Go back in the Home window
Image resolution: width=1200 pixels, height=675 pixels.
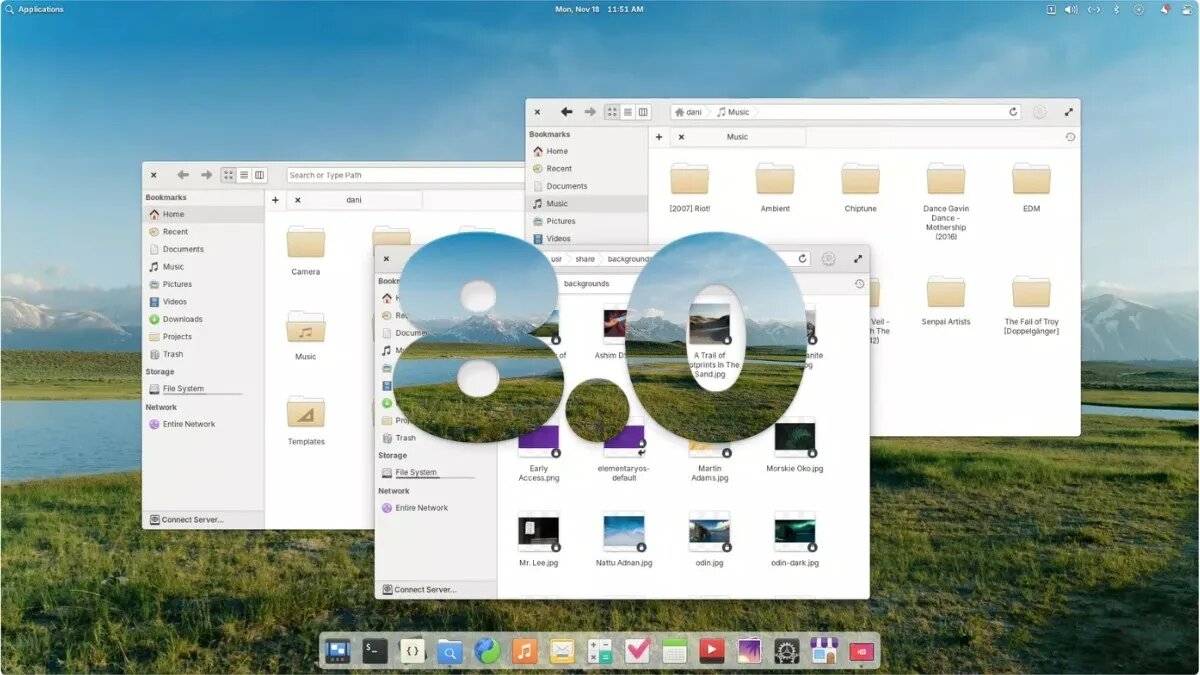(x=183, y=175)
